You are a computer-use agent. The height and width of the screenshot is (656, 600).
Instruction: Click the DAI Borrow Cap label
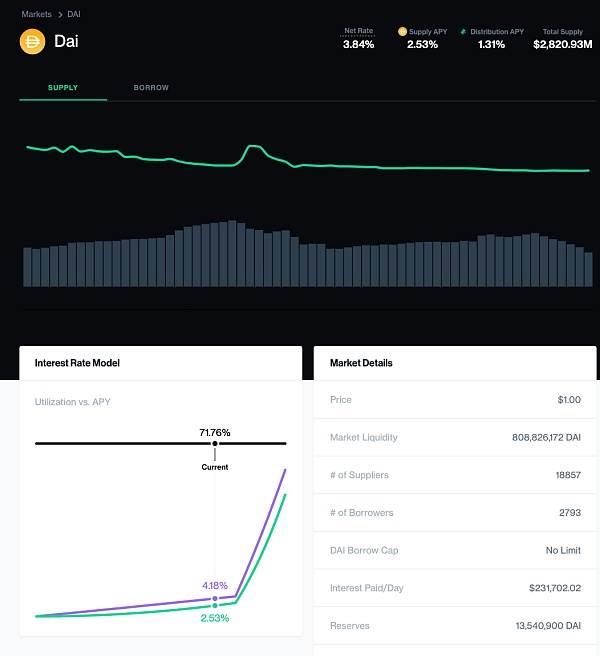click(x=364, y=550)
